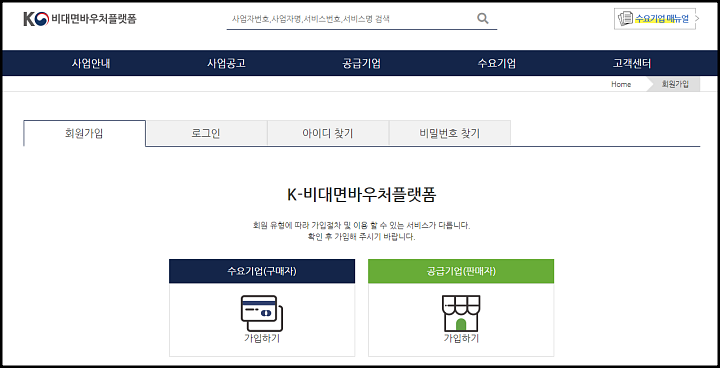Switch to the 로그인 tab
Viewport: 720px width, 368px height.
[x=206, y=134]
